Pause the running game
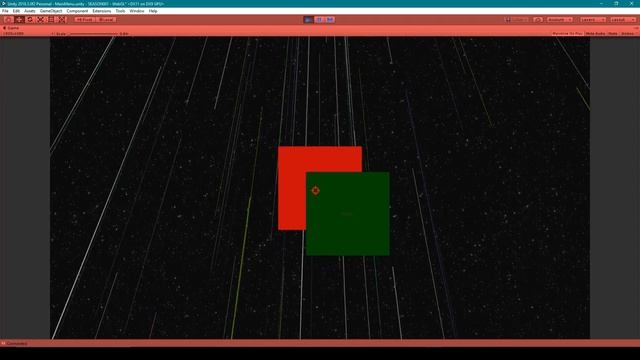Image resolution: width=640 pixels, height=360 pixels. tap(319, 20)
